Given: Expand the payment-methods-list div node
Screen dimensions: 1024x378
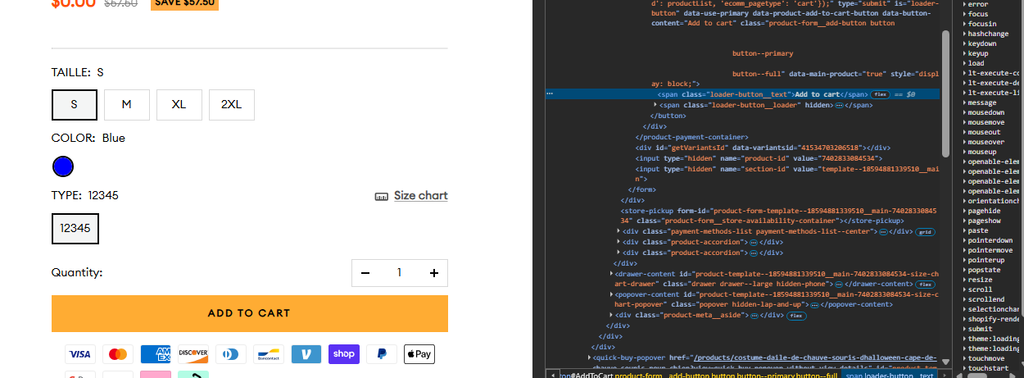Looking at the screenshot, I should (x=619, y=232).
